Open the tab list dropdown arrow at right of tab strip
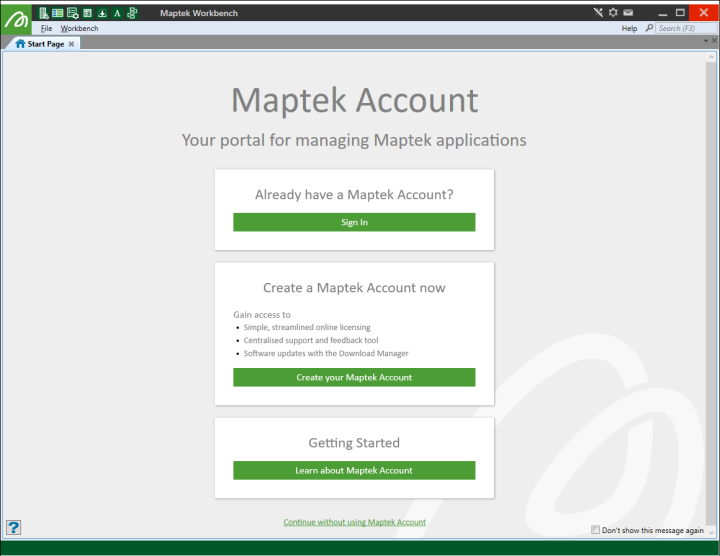Image resolution: width=720 pixels, height=556 pixels. click(706, 41)
